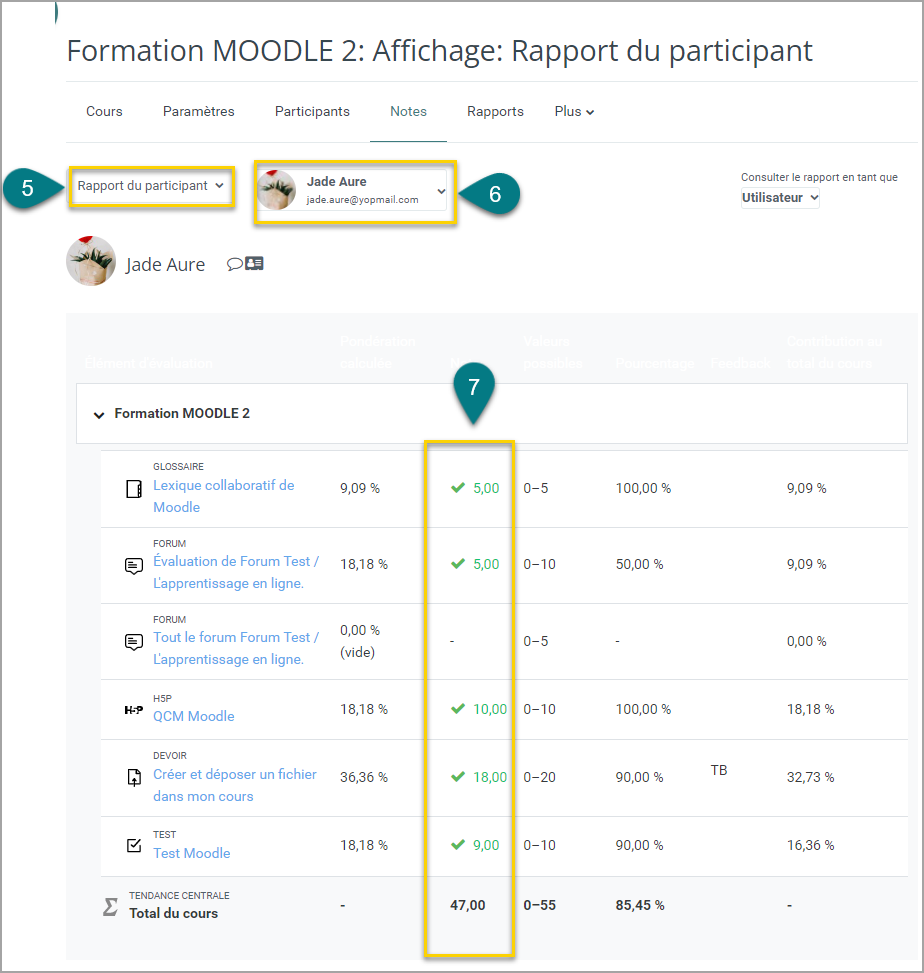
Task: Click the glossary icon for Lexique collaboratif
Action: click(134, 489)
